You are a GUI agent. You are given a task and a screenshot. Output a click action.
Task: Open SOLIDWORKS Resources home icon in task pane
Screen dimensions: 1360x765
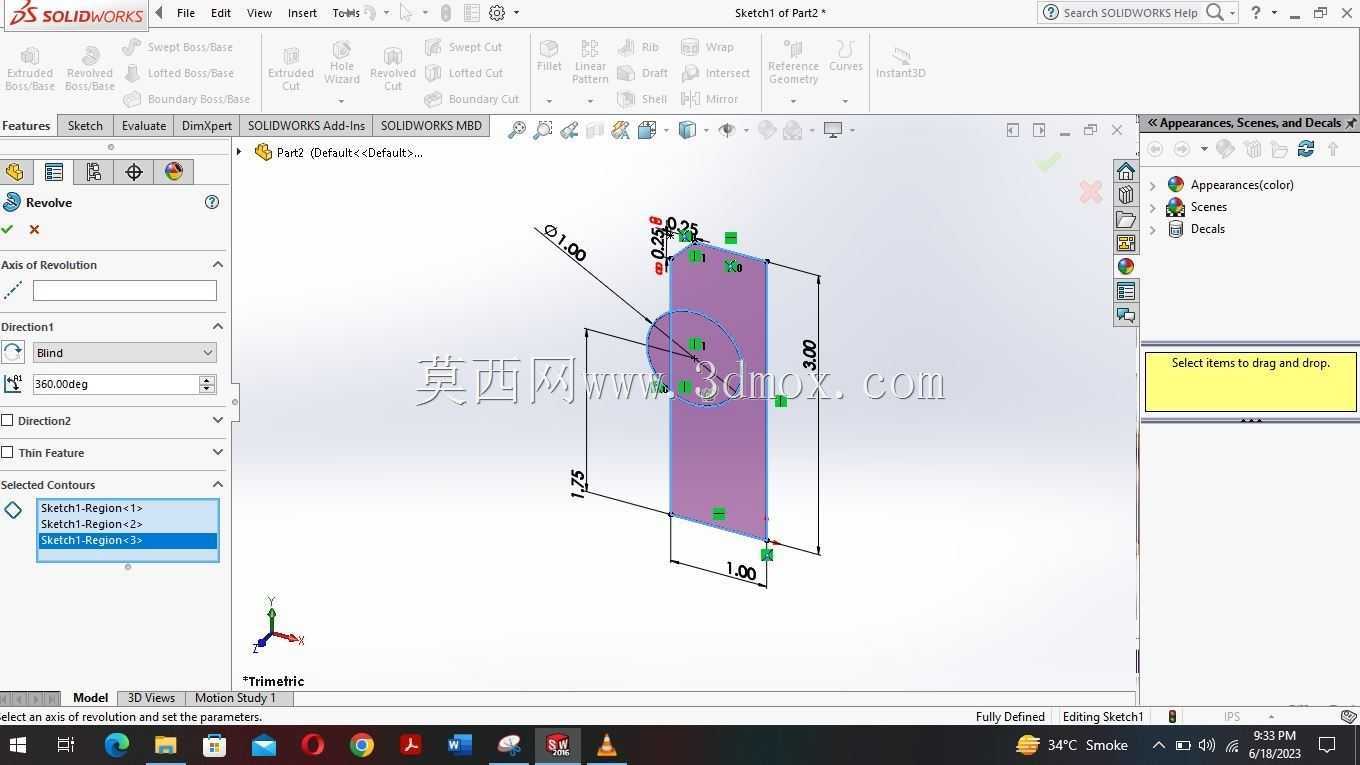(x=1126, y=171)
